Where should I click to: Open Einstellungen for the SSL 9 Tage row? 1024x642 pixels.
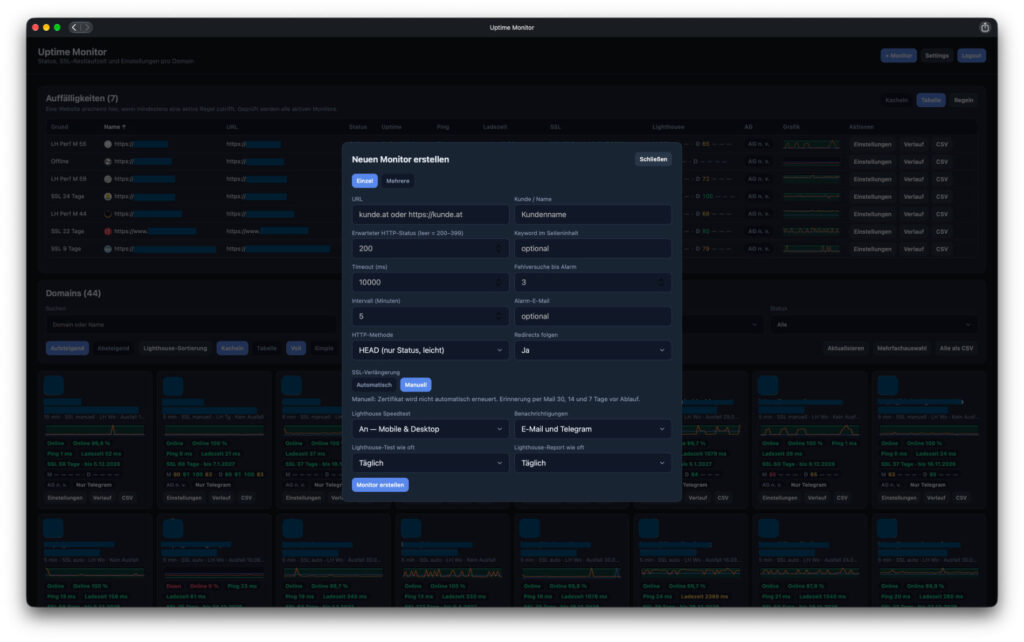tap(872, 249)
